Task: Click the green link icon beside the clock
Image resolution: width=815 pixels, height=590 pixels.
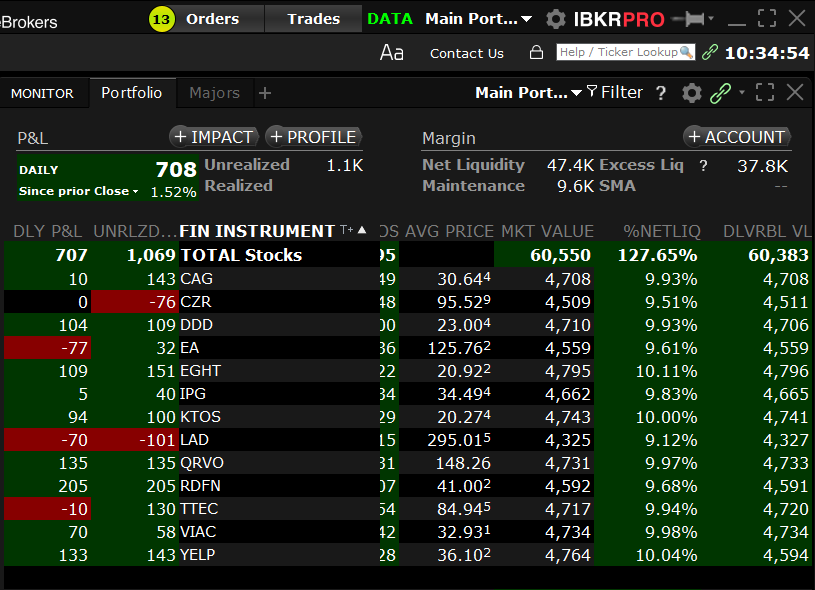Action: pyautogui.click(x=709, y=52)
